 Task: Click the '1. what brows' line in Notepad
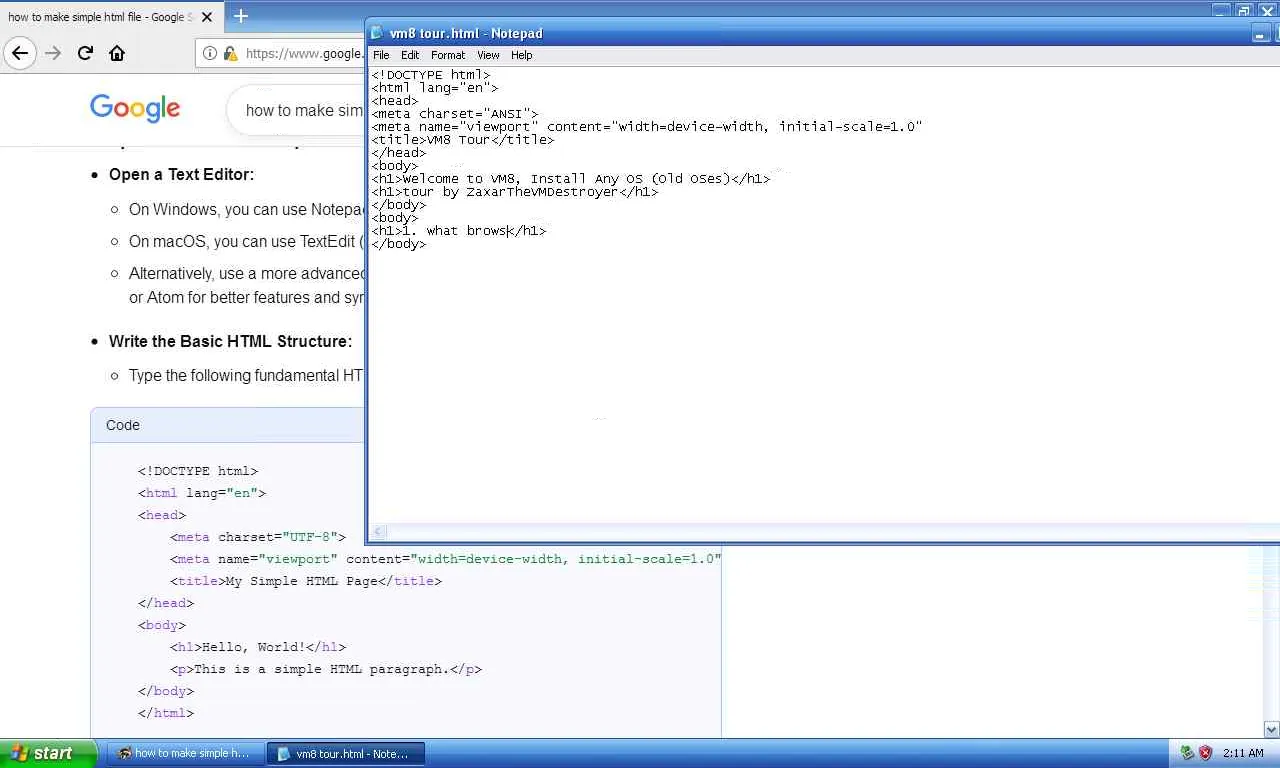459,231
